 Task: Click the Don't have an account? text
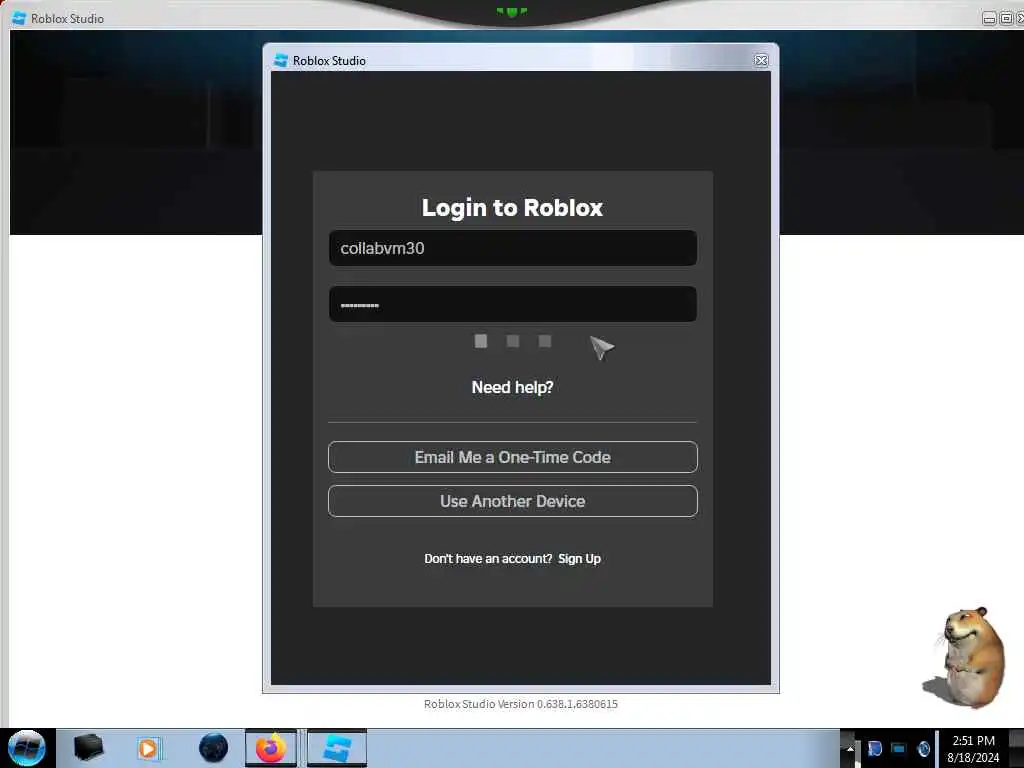point(488,559)
